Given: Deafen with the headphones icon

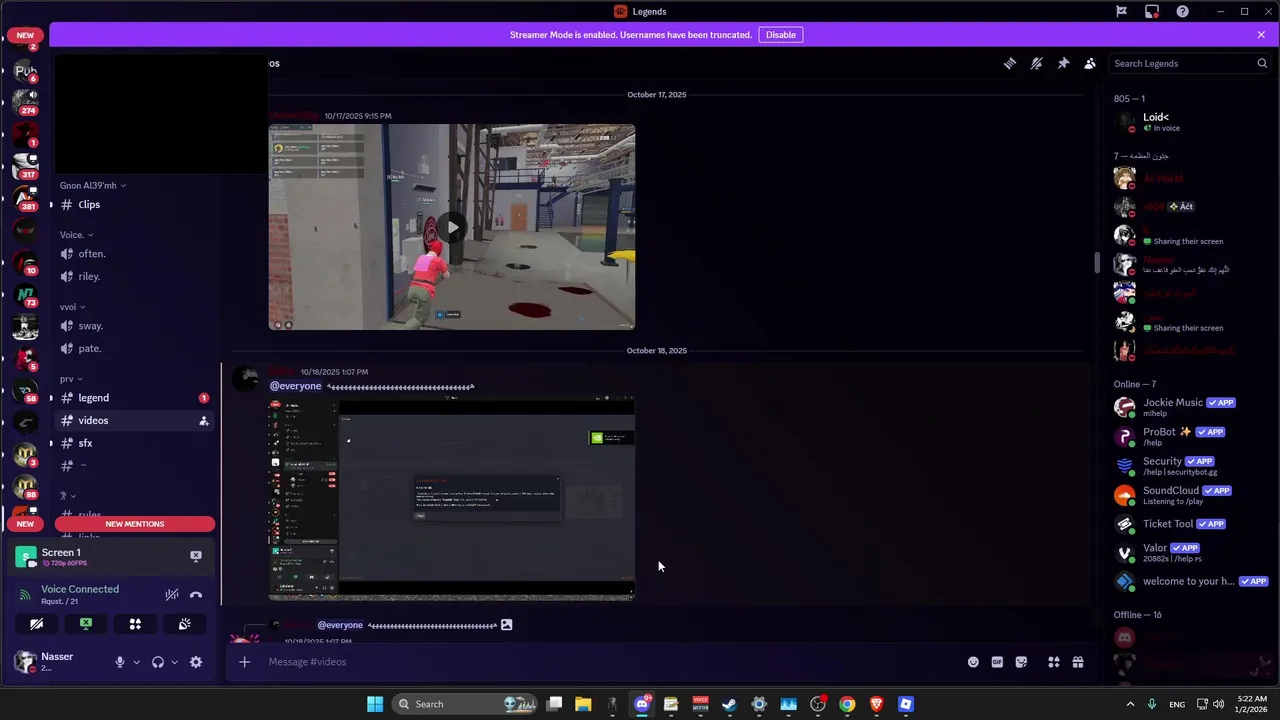Looking at the screenshot, I should 158,662.
